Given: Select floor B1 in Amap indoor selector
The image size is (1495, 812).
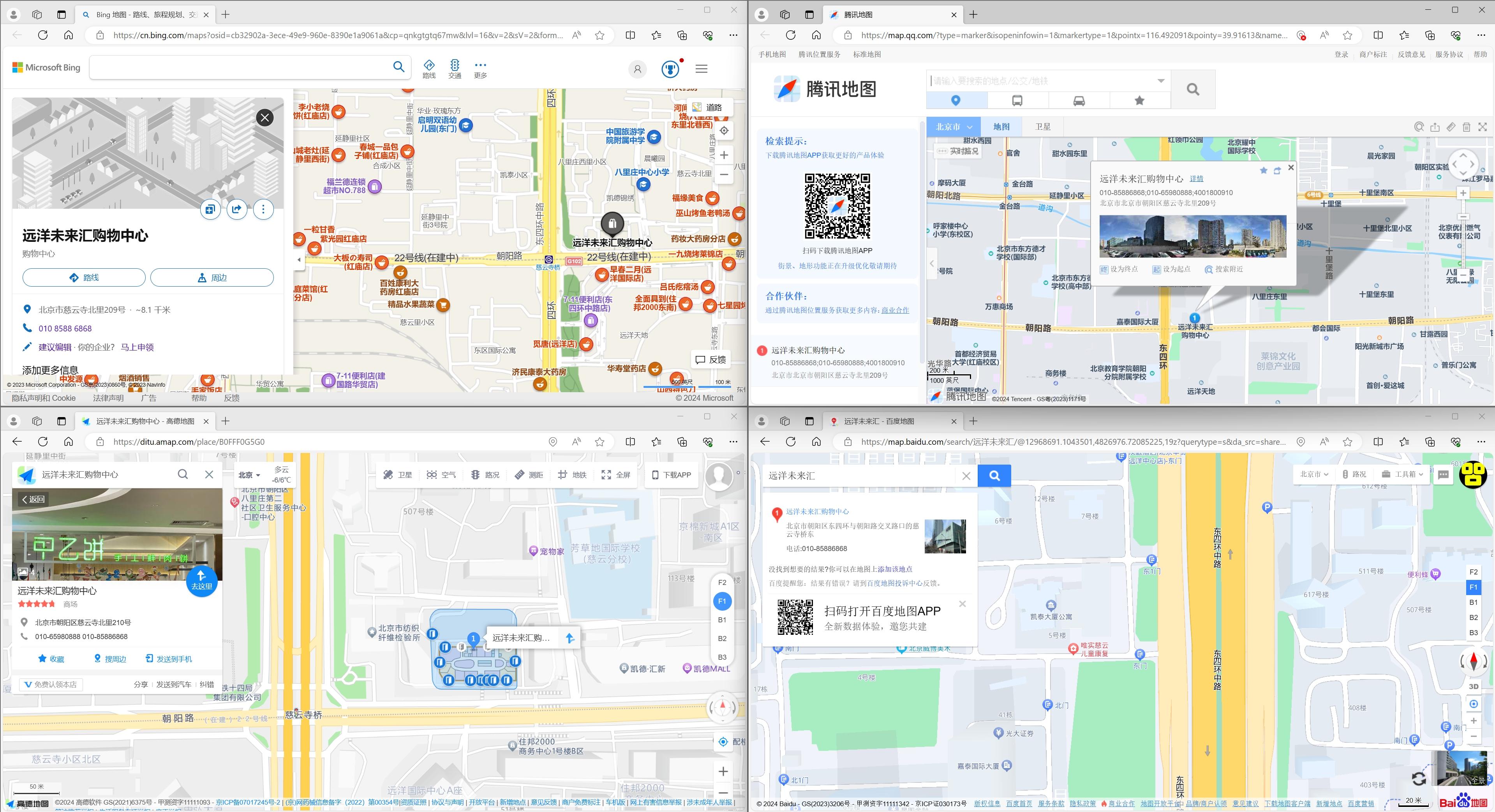Looking at the screenshot, I should point(722,620).
